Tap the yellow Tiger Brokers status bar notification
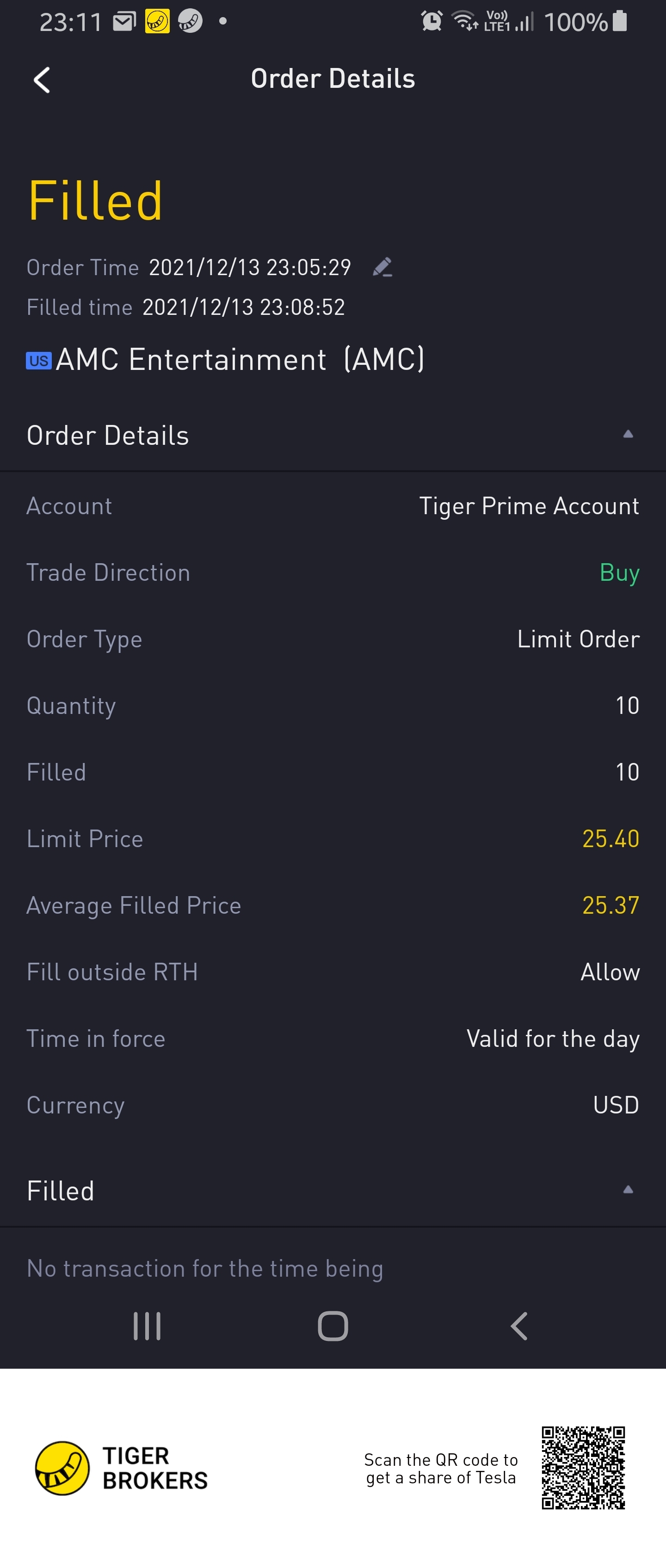This screenshot has height=1568, width=666. (x=157, y=22)
